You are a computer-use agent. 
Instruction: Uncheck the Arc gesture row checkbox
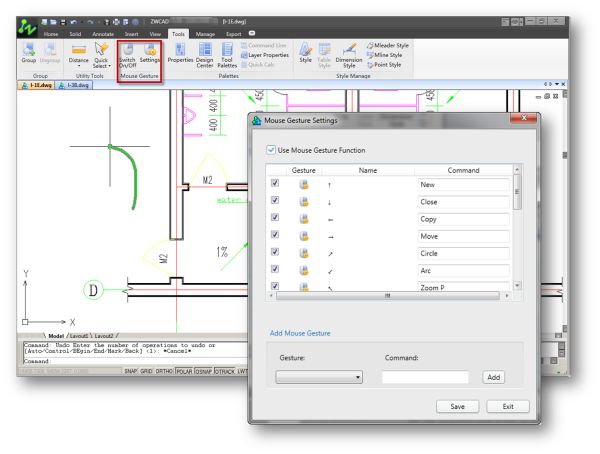(275, 269)
